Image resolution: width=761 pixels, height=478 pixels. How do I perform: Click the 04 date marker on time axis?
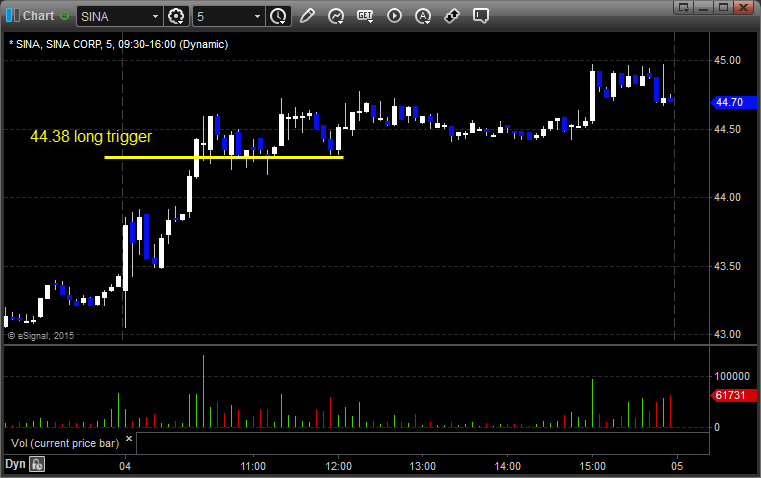click(125, 466)
